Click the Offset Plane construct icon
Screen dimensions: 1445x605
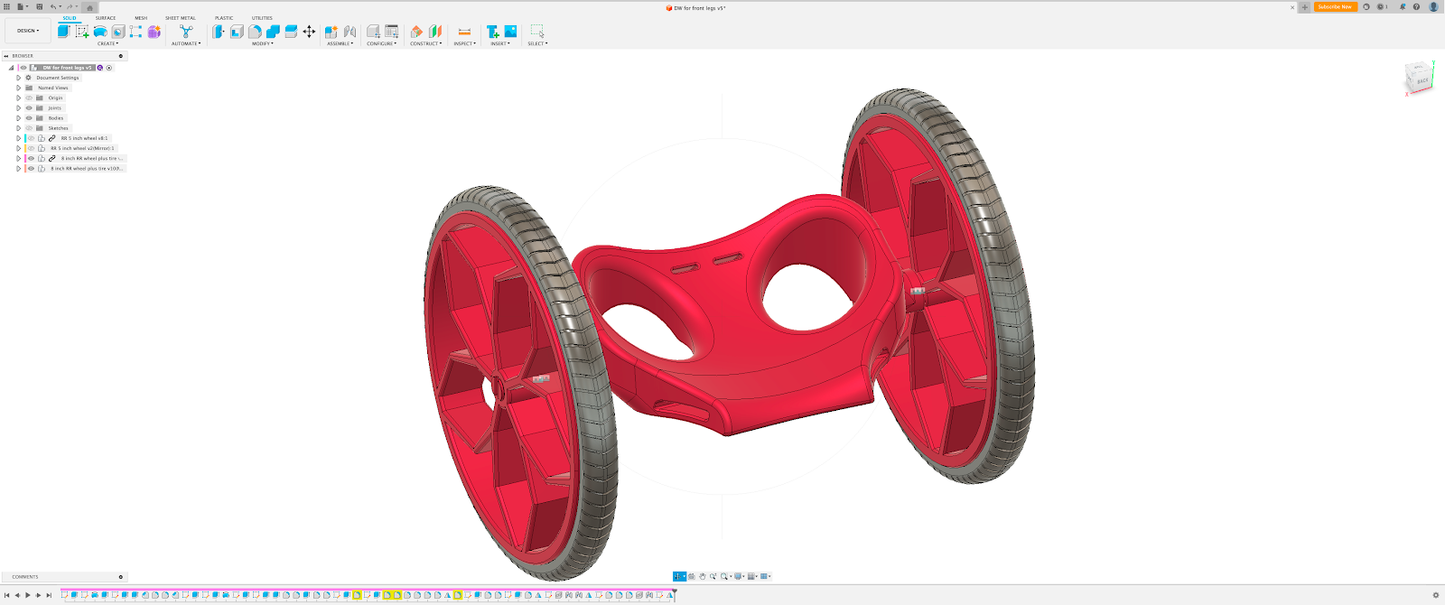(x=417, y=32)
